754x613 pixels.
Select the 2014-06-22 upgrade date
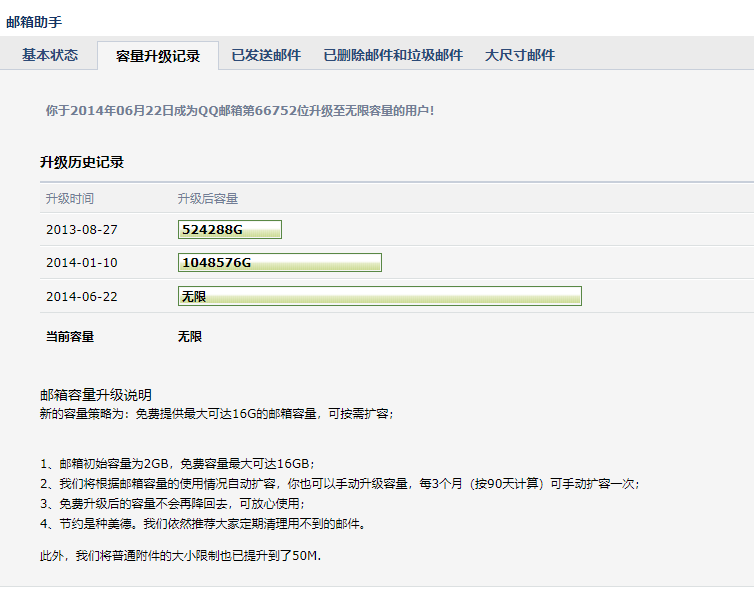point(82,297)
